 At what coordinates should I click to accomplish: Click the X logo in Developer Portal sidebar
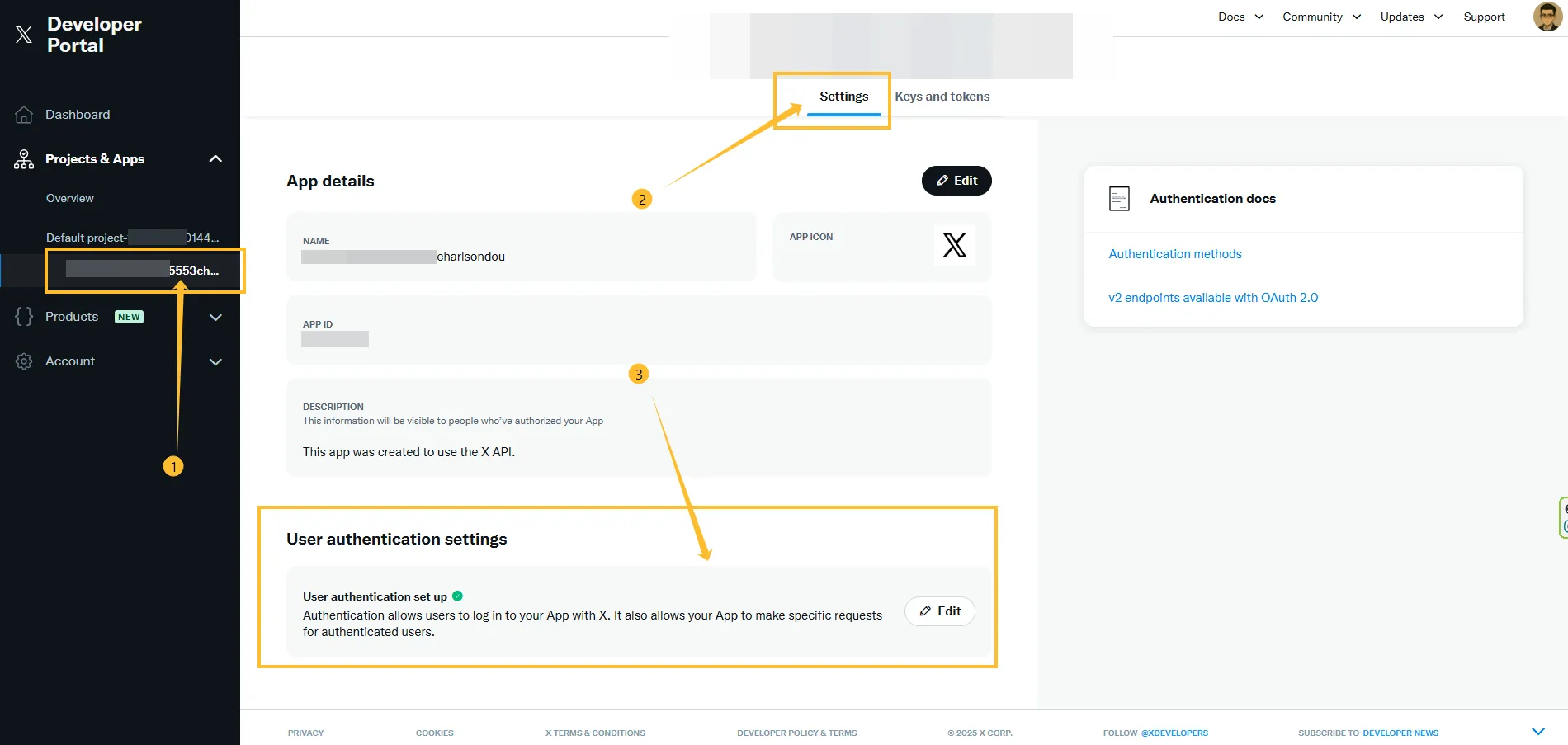click(23, 34)
